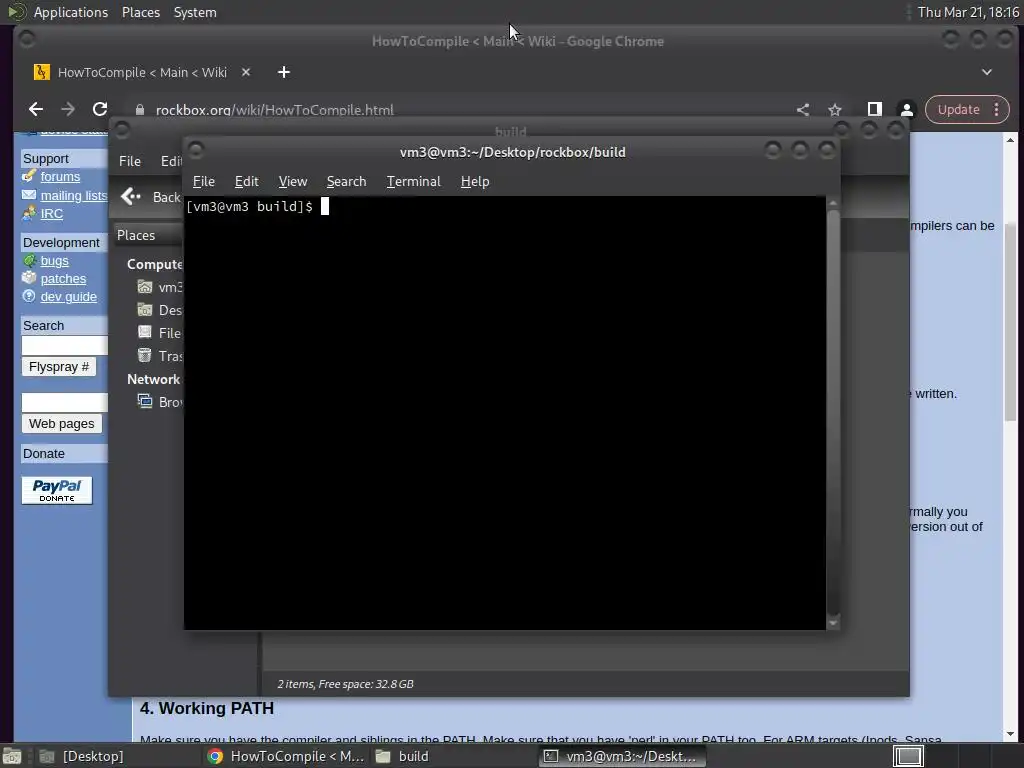Click the Places header in file manager sidebar
This screenshot has width=1024, height=768.
coord(136,235)
